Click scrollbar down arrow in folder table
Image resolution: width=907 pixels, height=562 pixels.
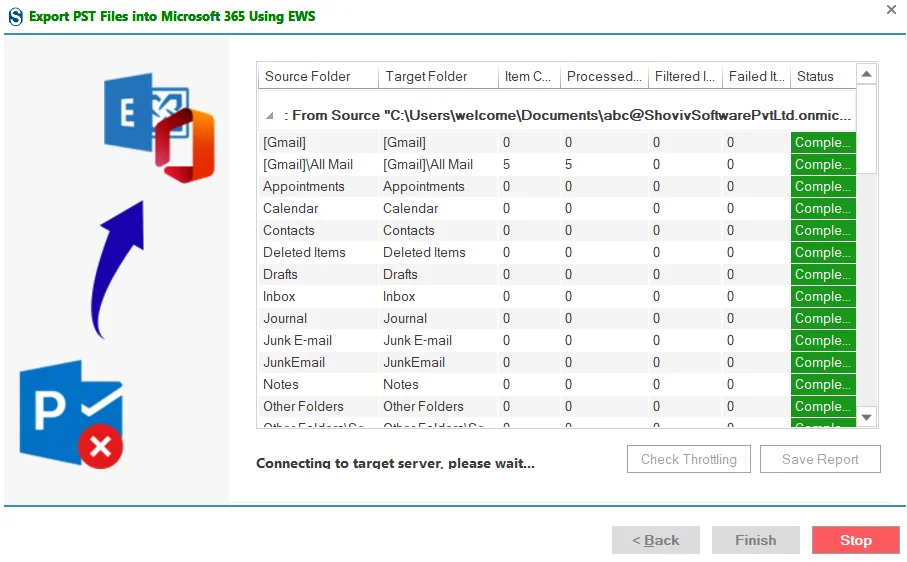[x=866, y=417]
